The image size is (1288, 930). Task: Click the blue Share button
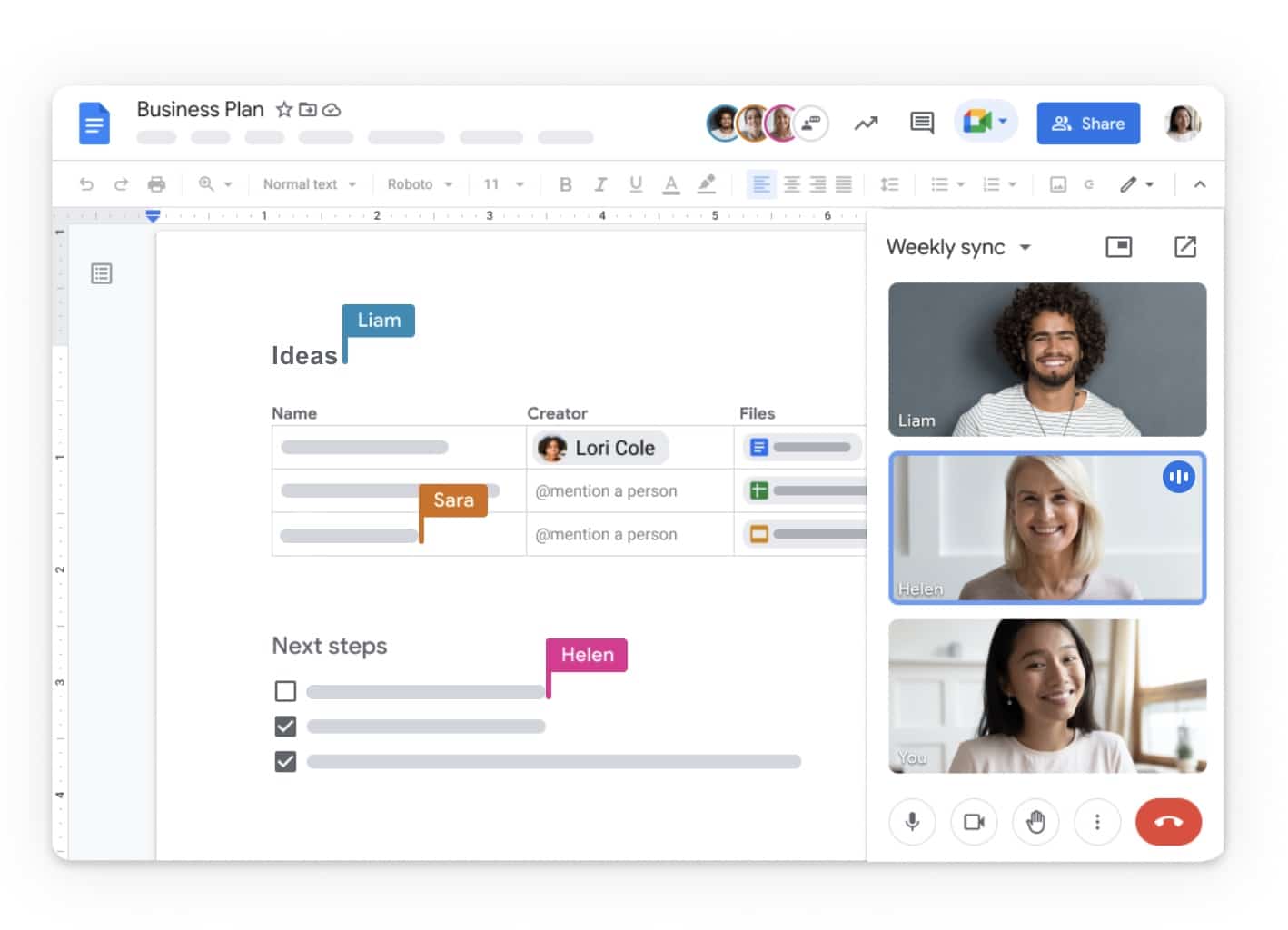(x=1087, y=124)
